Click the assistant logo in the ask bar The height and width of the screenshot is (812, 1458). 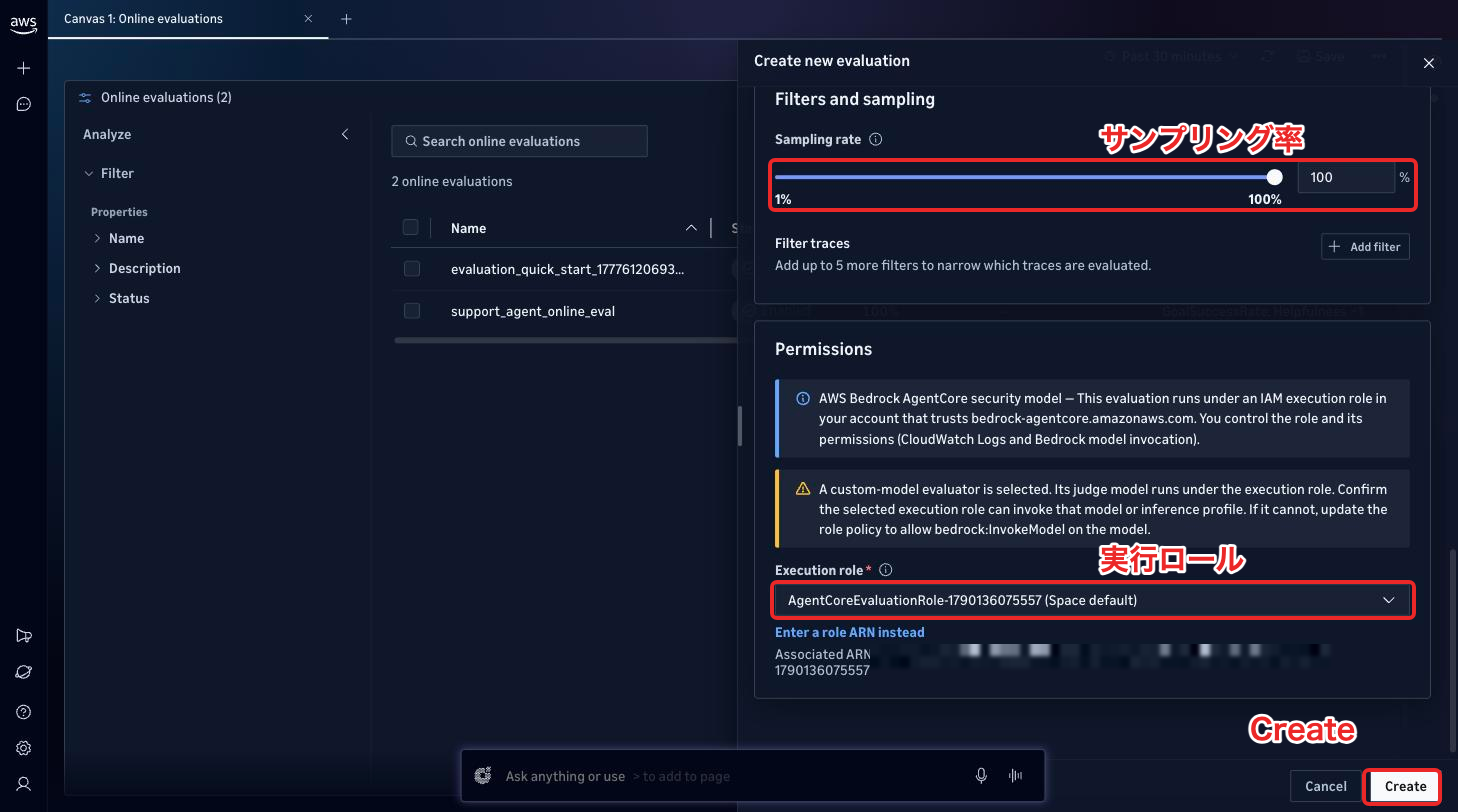pos(484,776)
